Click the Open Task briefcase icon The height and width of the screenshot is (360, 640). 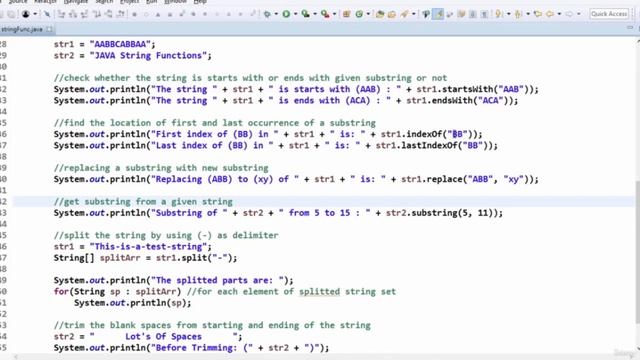tap(392, 14)
